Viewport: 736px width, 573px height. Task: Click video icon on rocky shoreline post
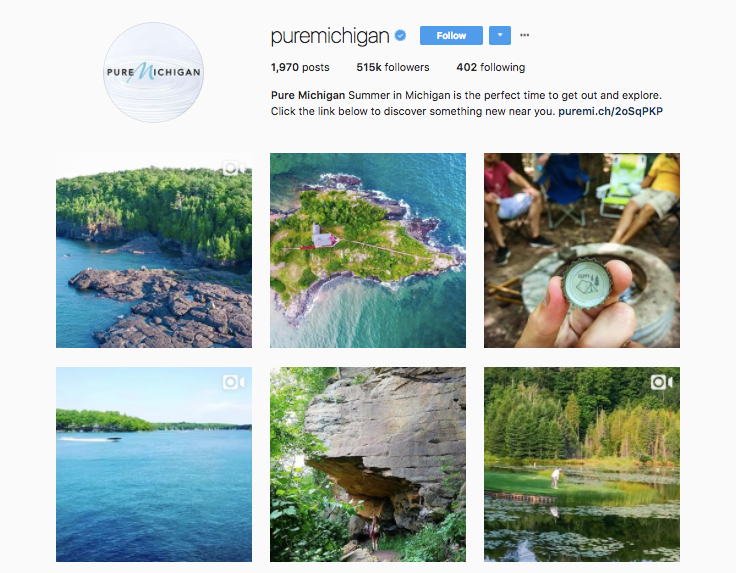tap(234, 168)
